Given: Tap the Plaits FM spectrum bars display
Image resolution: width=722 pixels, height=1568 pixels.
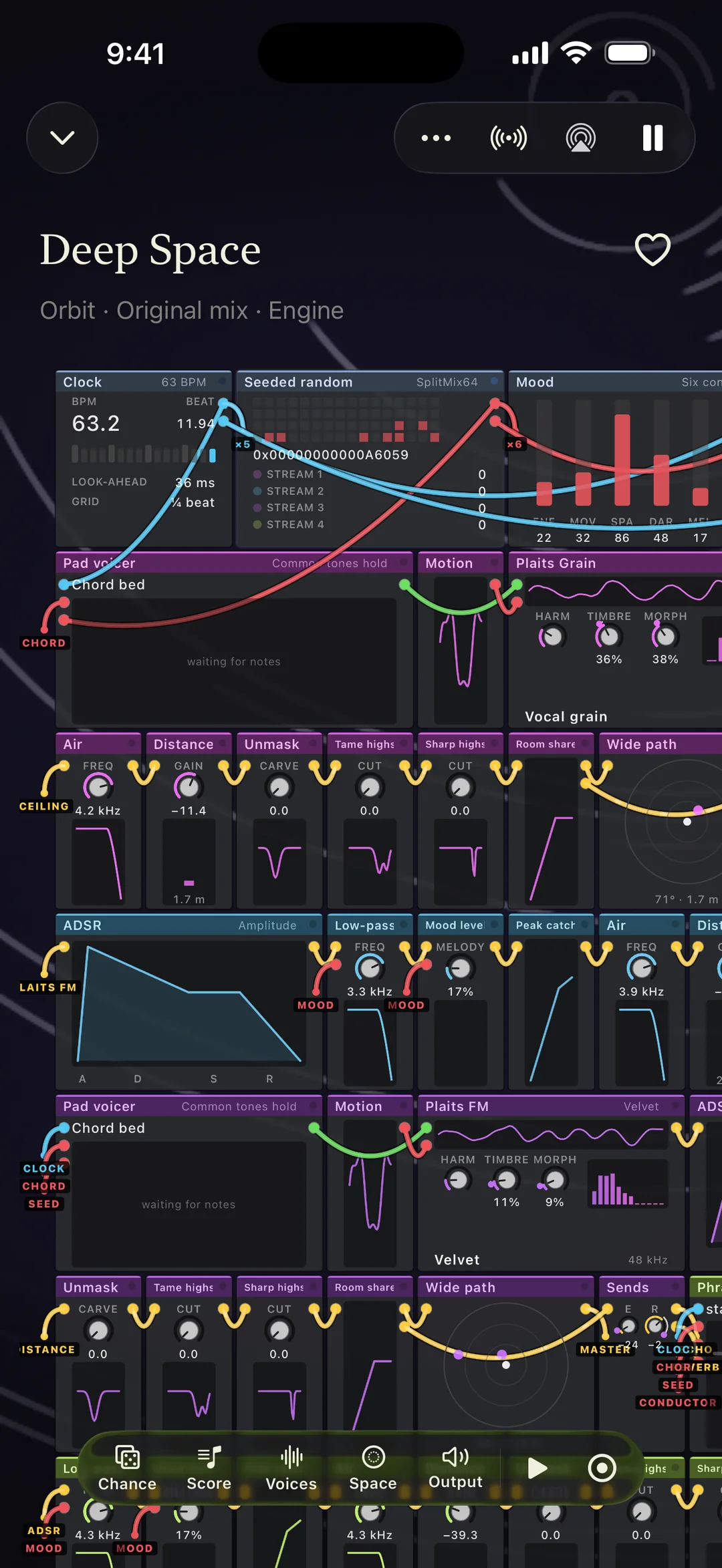Looking at the screenshot, I should coord(628,1183).
